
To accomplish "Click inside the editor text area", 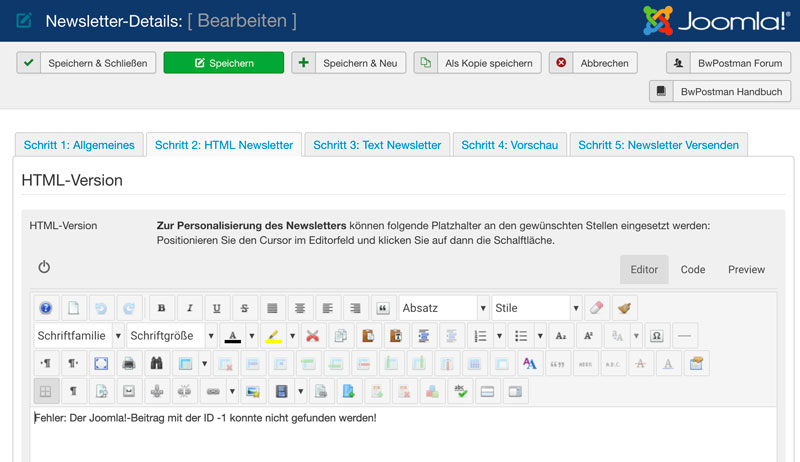I will (400, 435).
